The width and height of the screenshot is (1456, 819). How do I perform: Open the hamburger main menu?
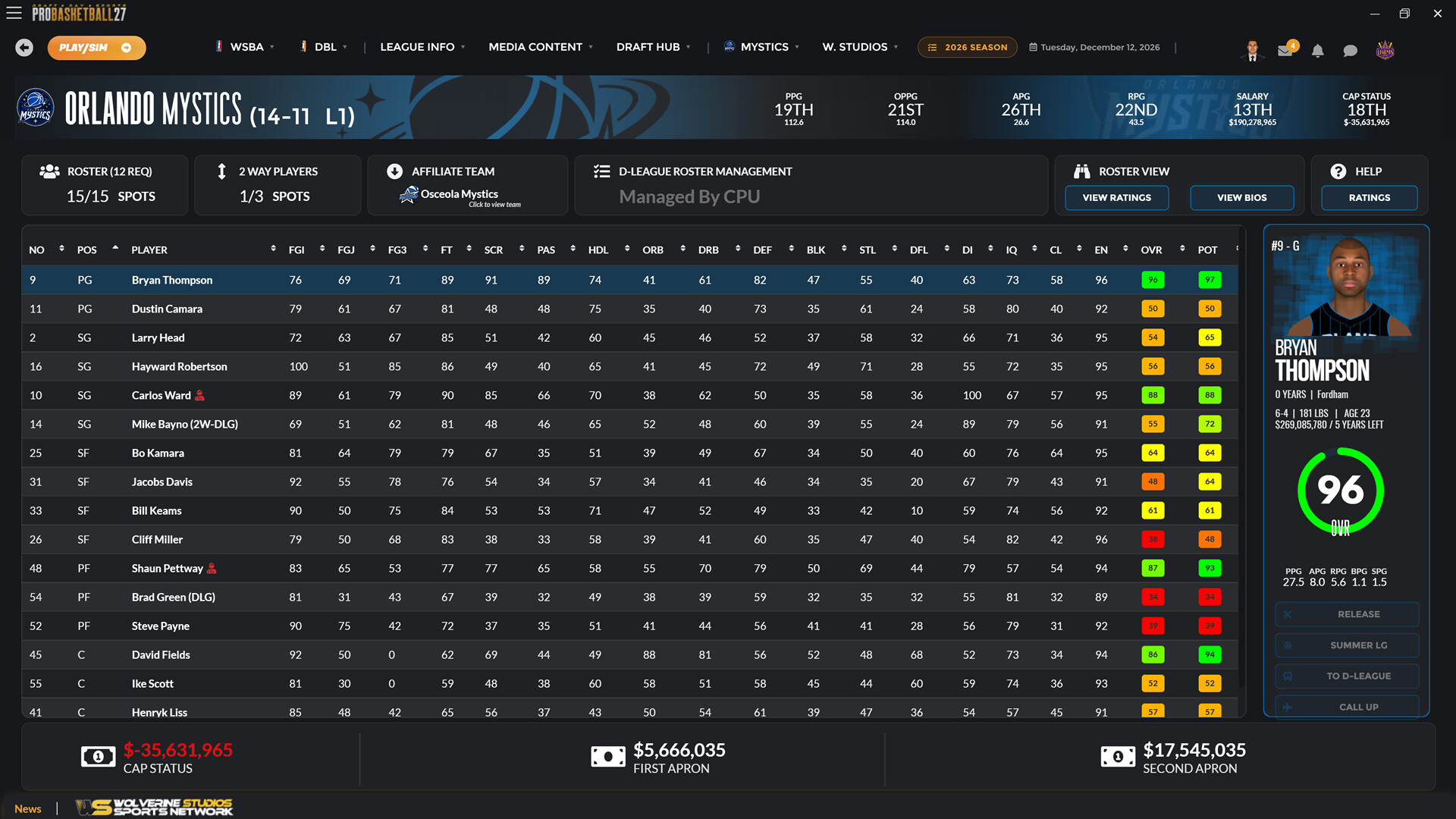(14, 13)
